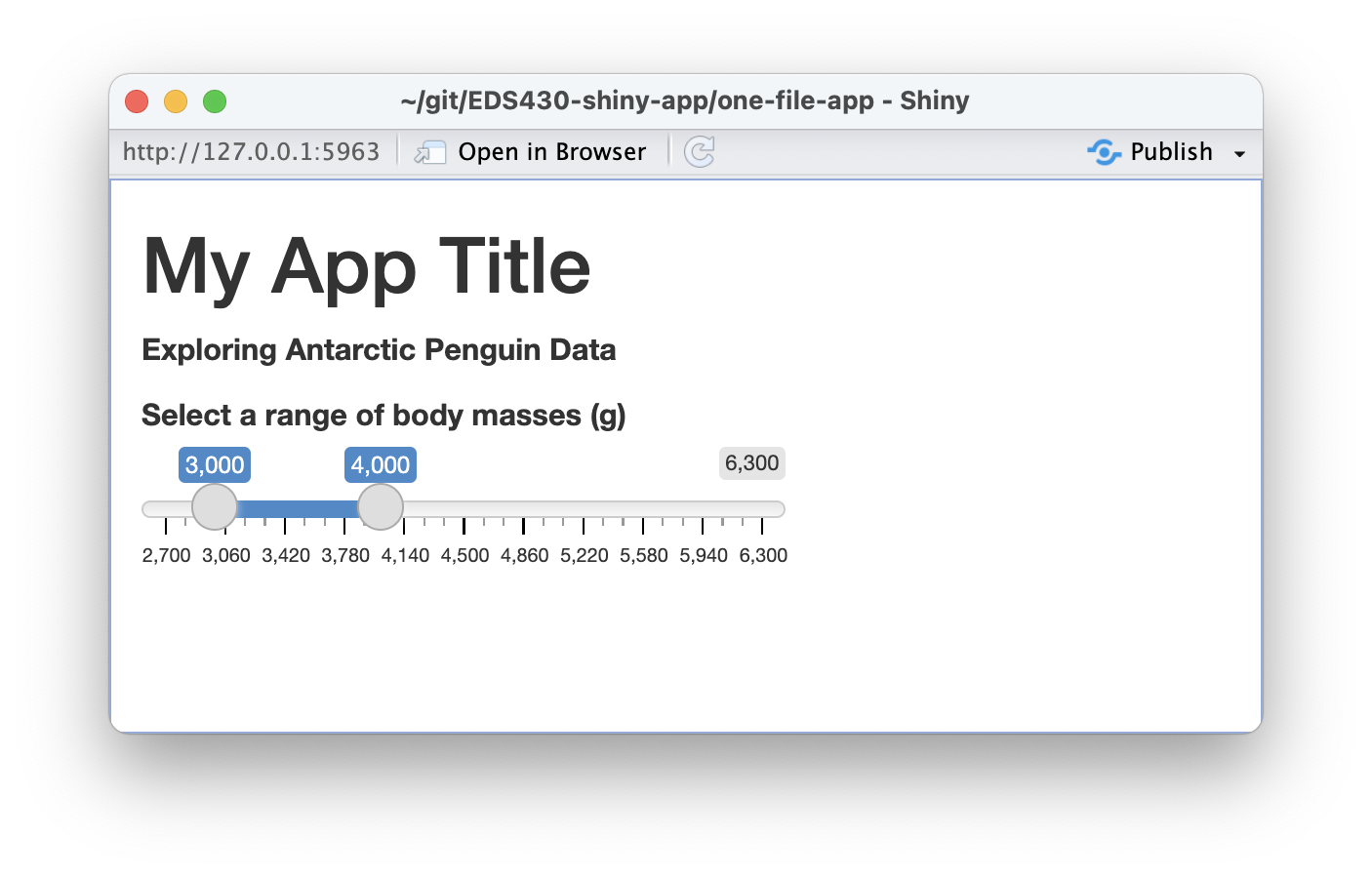Screen dimensions: 1372x878
Task: Click the Open in Browser label
Action: click(x=551, y=151)
